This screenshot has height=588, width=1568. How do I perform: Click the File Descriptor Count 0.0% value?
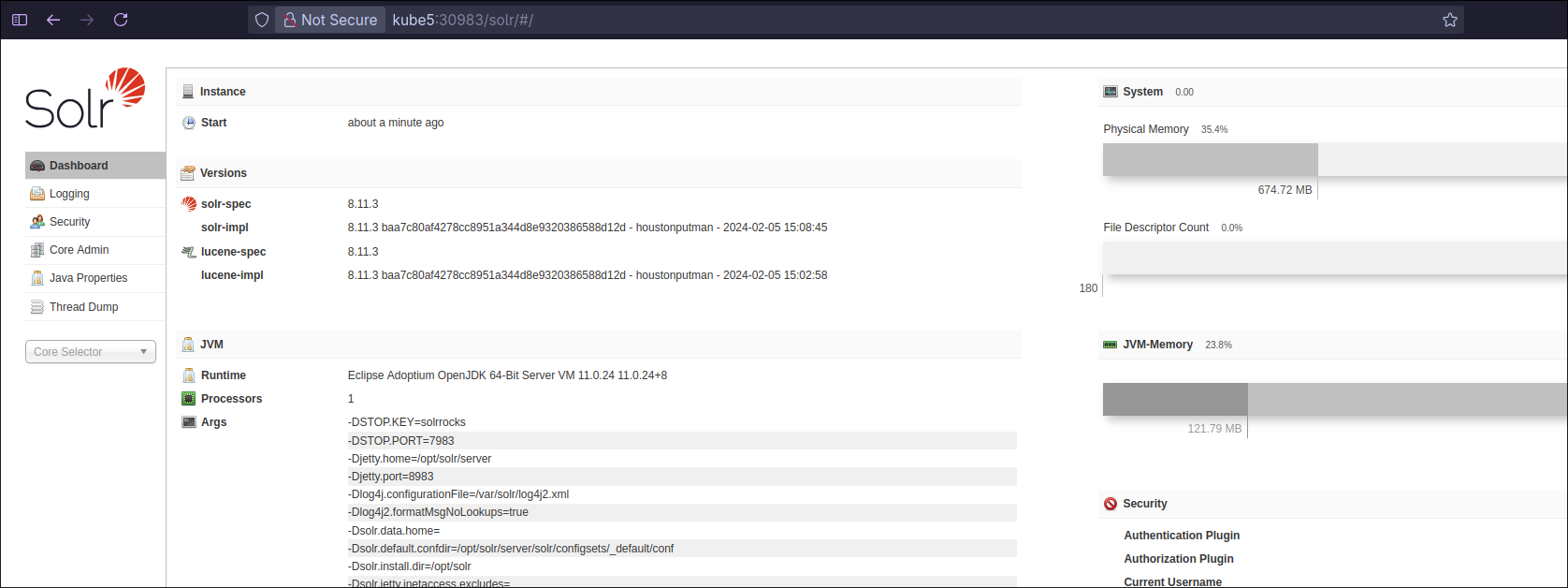point(1232,228)
